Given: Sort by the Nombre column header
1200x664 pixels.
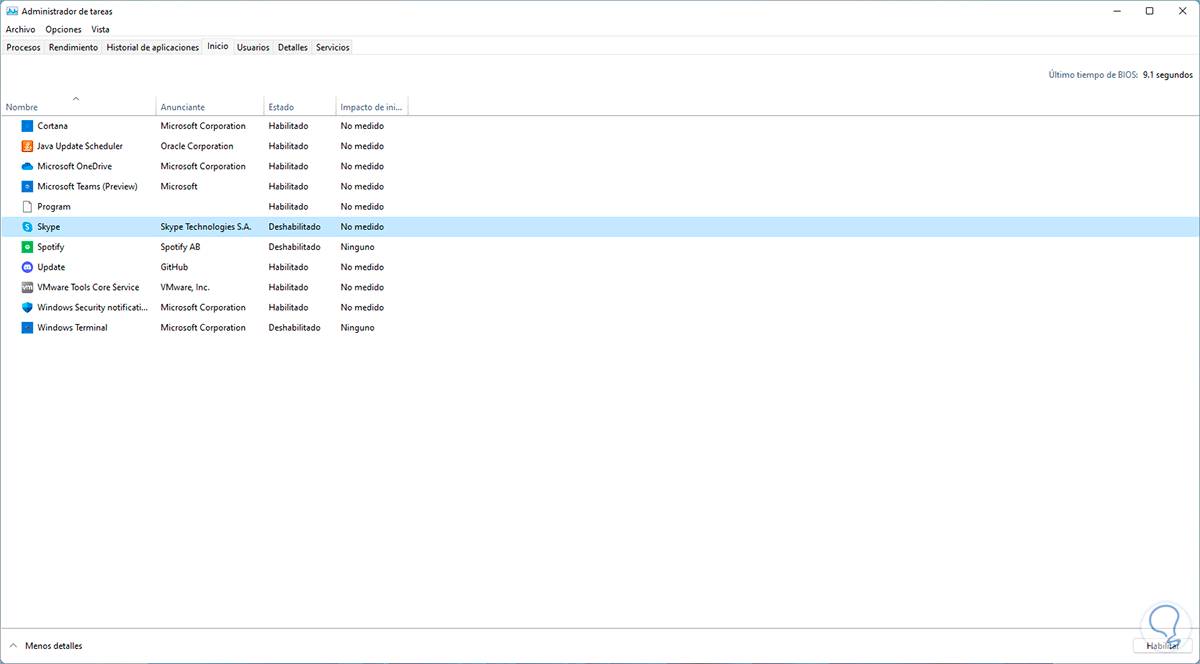Looking at the screenshot, I should point(78,106).
